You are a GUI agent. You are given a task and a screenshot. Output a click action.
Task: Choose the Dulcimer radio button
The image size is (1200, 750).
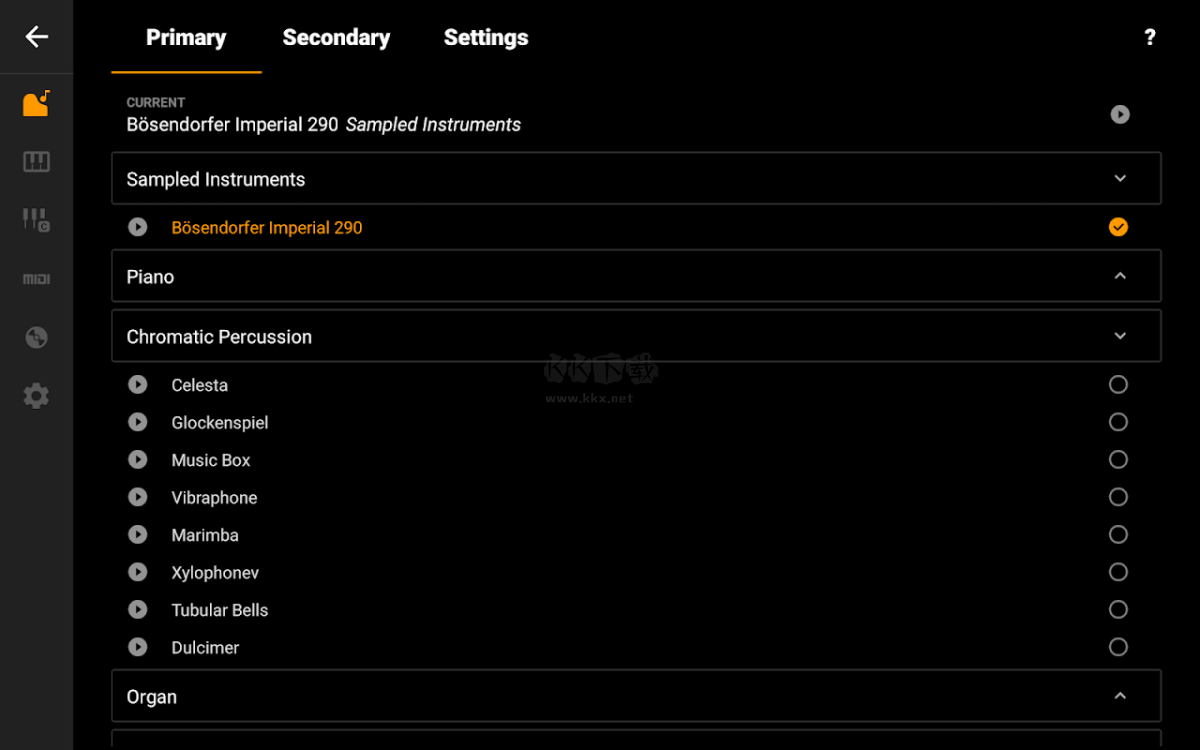point(1118,647)
